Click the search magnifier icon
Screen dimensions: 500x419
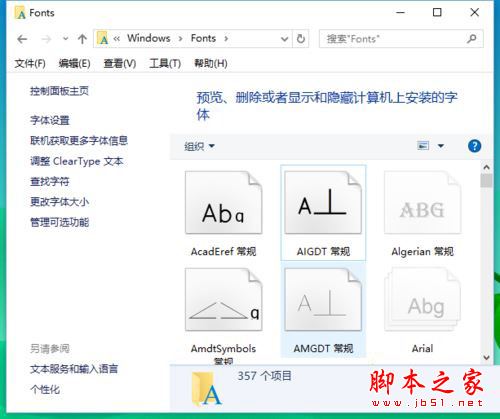(472, 39)
